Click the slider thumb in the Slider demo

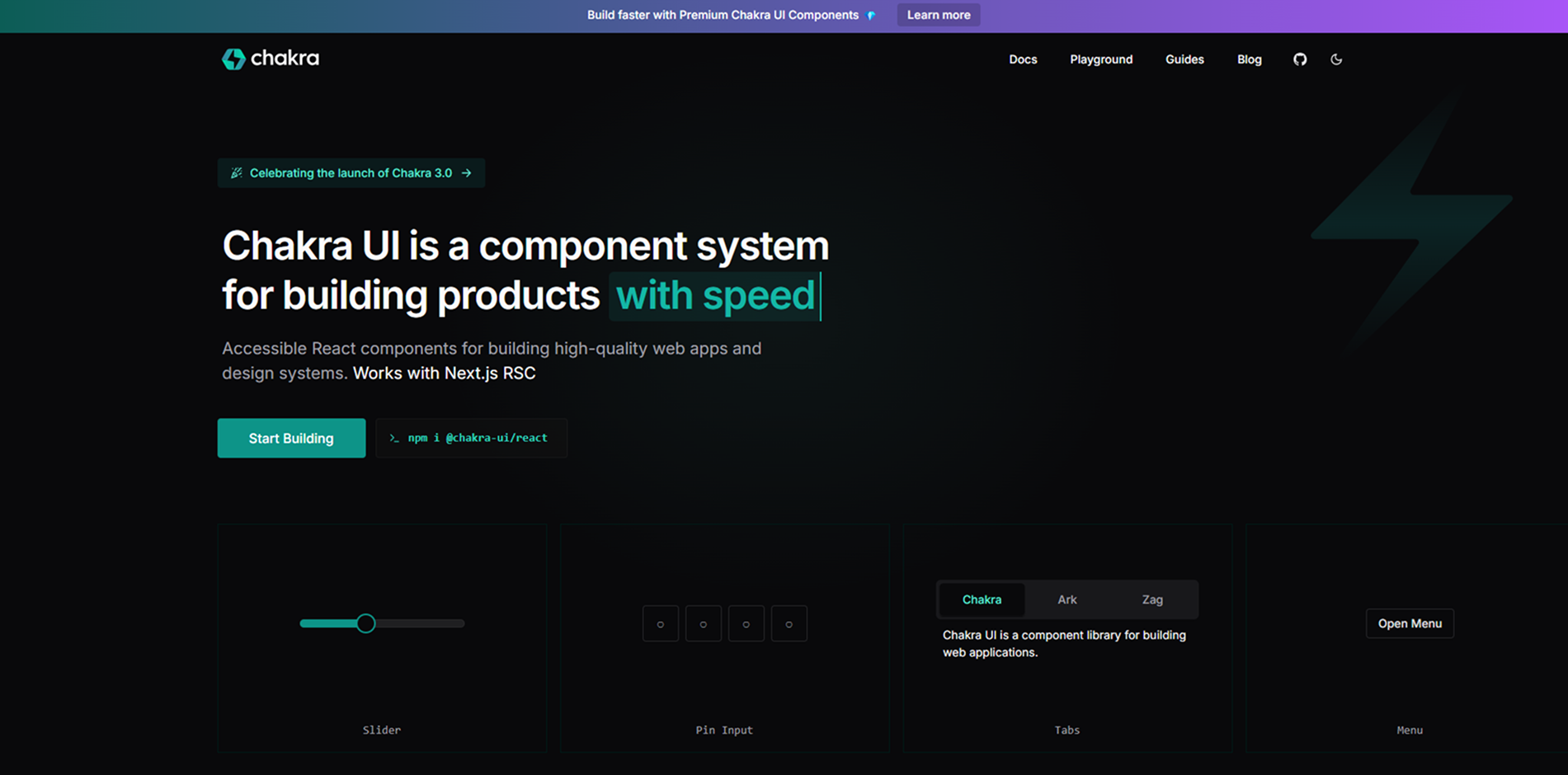[x=366, y=623]
